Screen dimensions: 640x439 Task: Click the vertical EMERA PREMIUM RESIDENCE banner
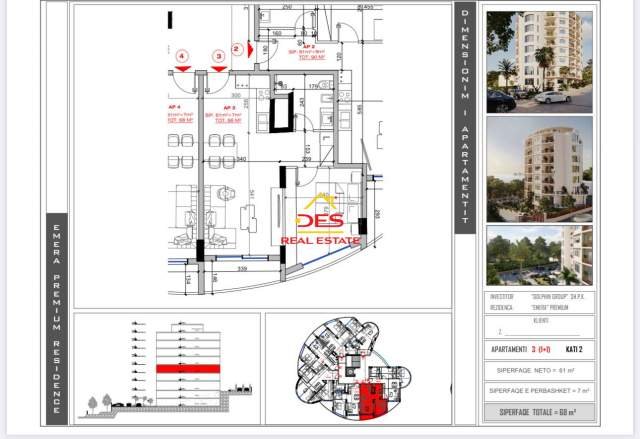(x=57, y=319)
